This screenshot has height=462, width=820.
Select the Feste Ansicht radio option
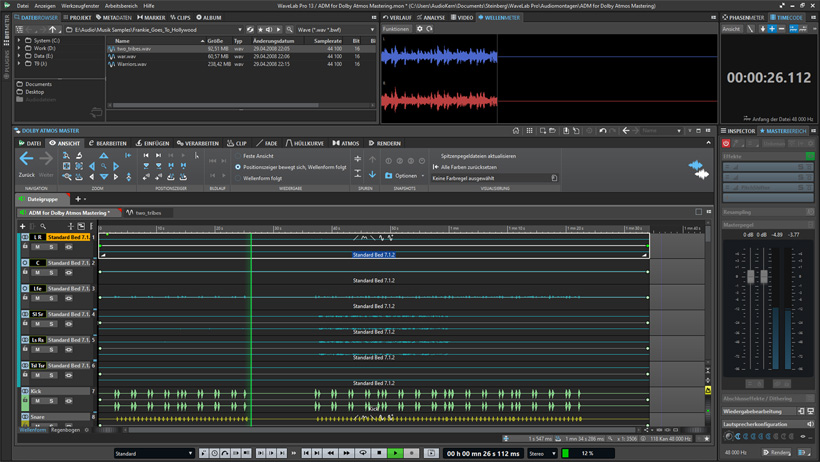(238, 156)
